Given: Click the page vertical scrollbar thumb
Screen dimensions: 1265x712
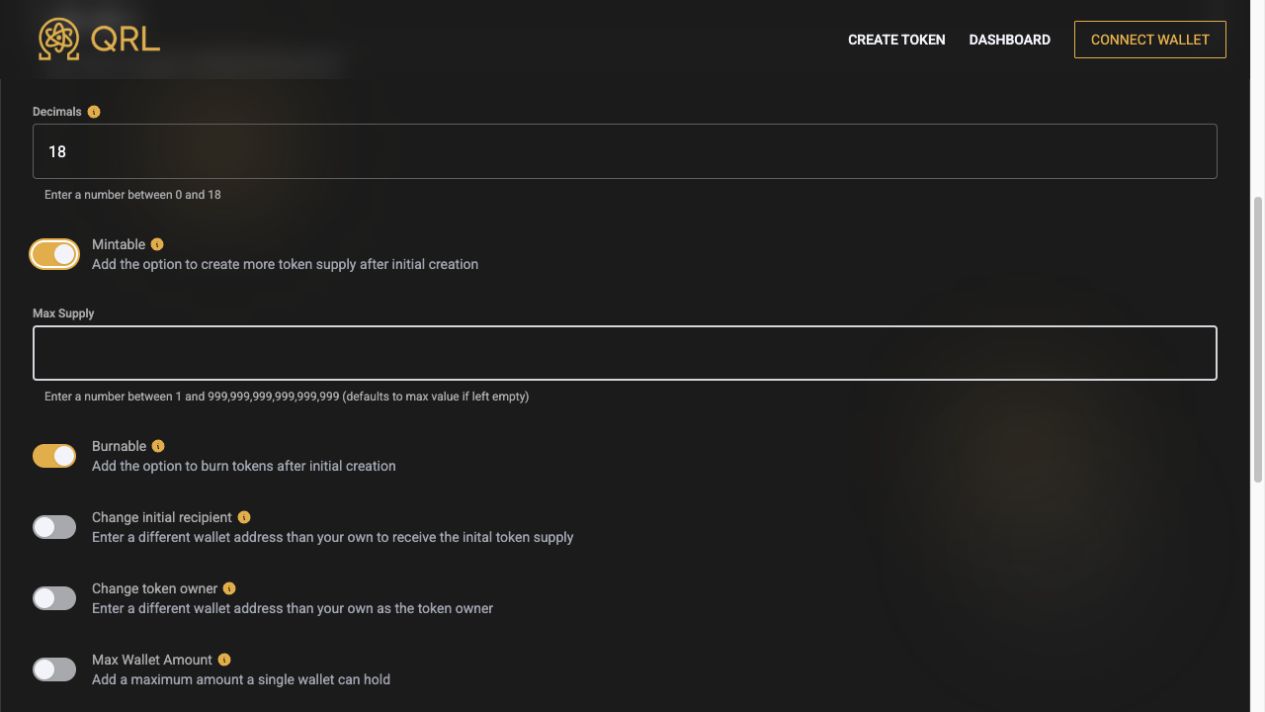Looking at the screenshot, I should (1257, 340).
